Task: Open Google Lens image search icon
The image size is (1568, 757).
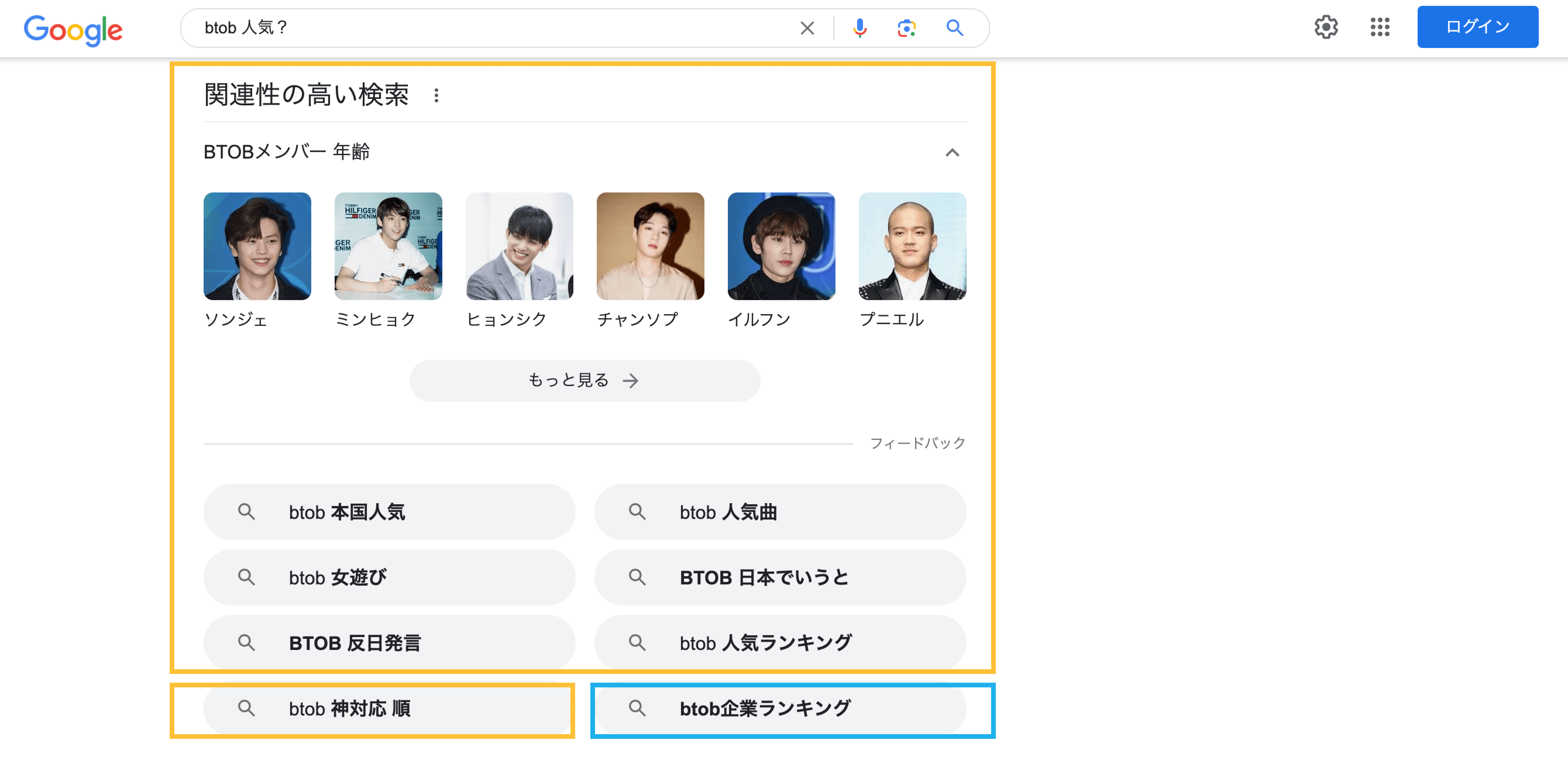Action: 906,28
